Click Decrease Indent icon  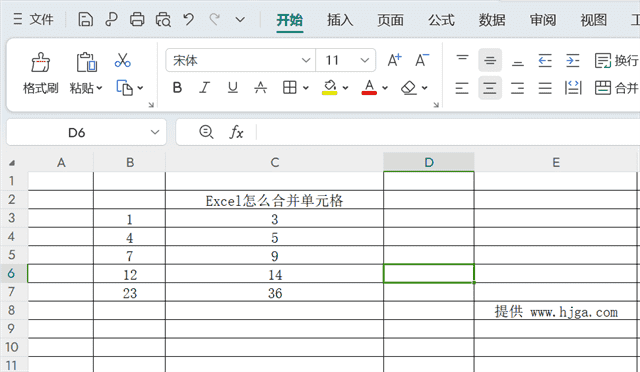545,60
